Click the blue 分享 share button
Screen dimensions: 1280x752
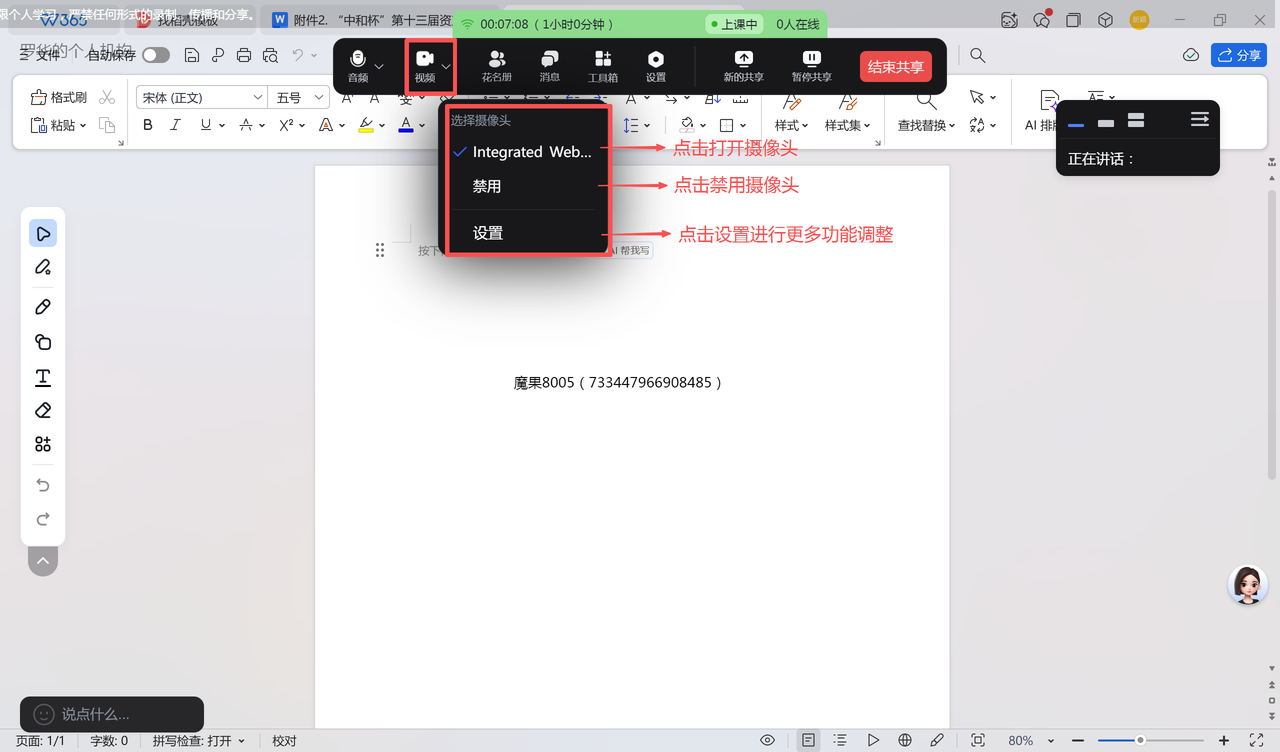1238,55
